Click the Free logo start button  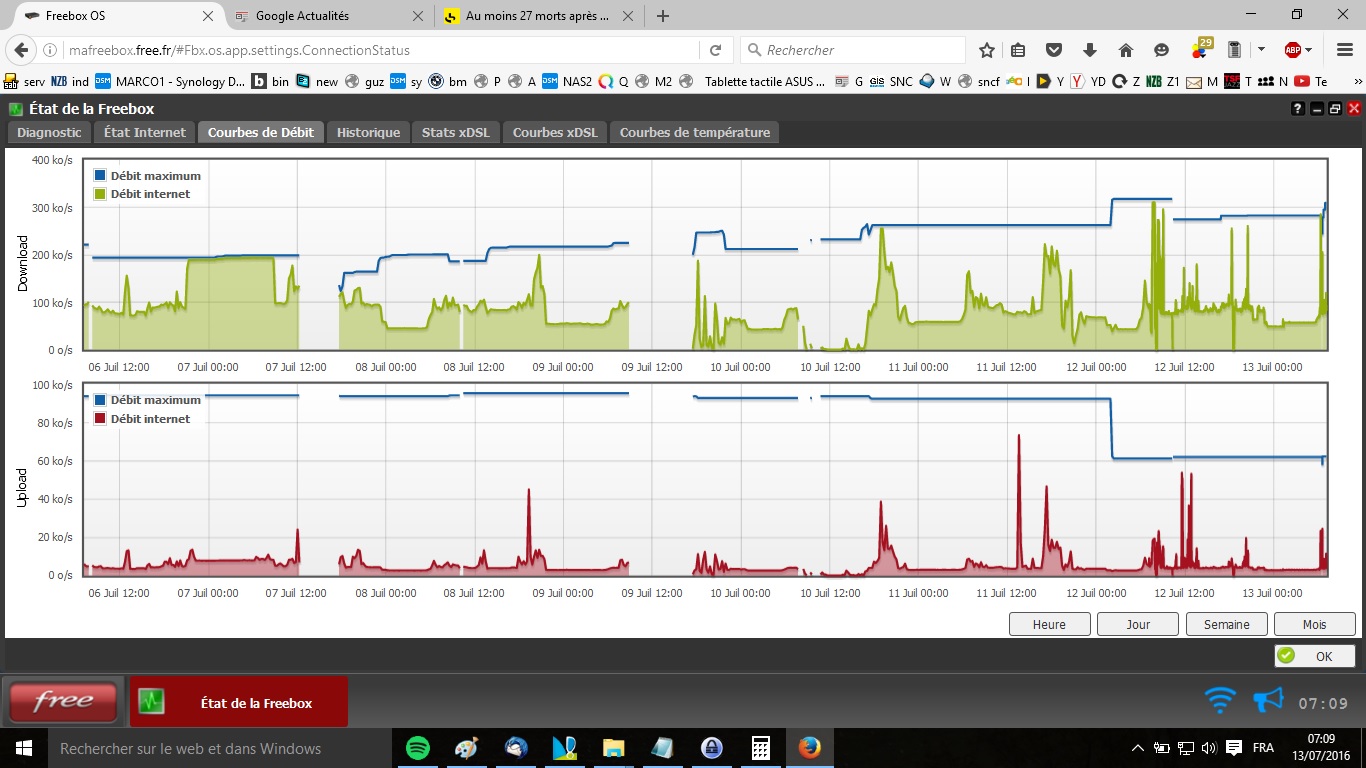tap(63, 702)
